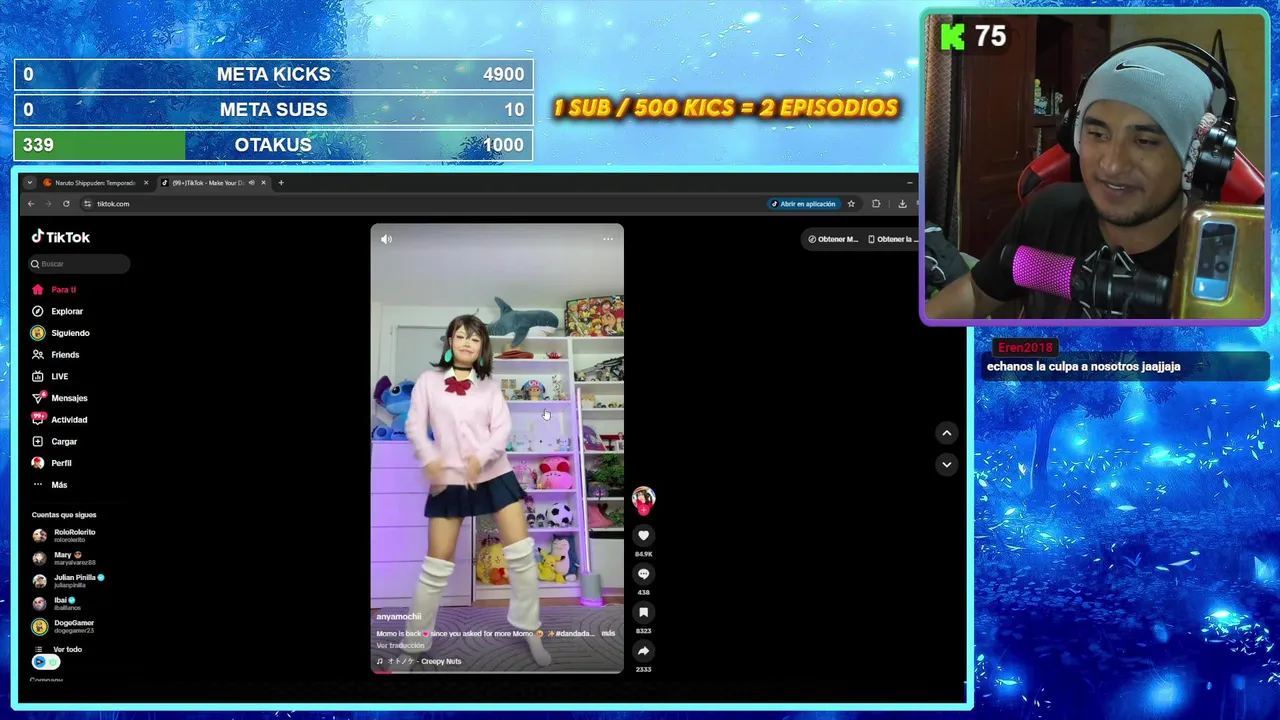Open the tab search dropdown arrow
This screenshot has width=1280, height=720.
(x=30, y=183)
